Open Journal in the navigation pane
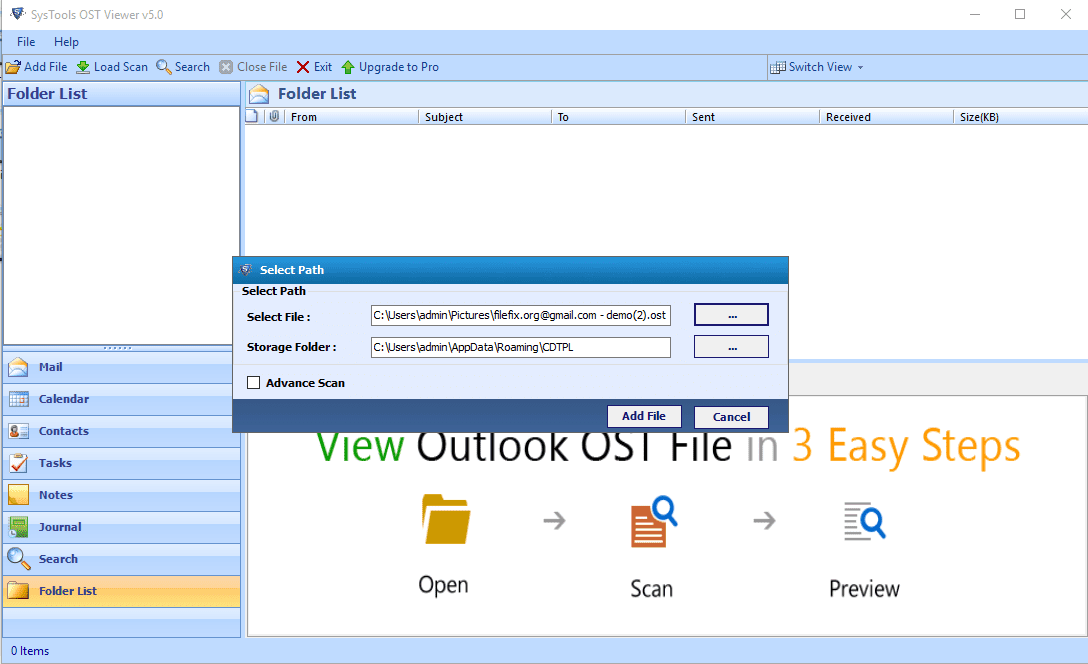 (121, 527)
